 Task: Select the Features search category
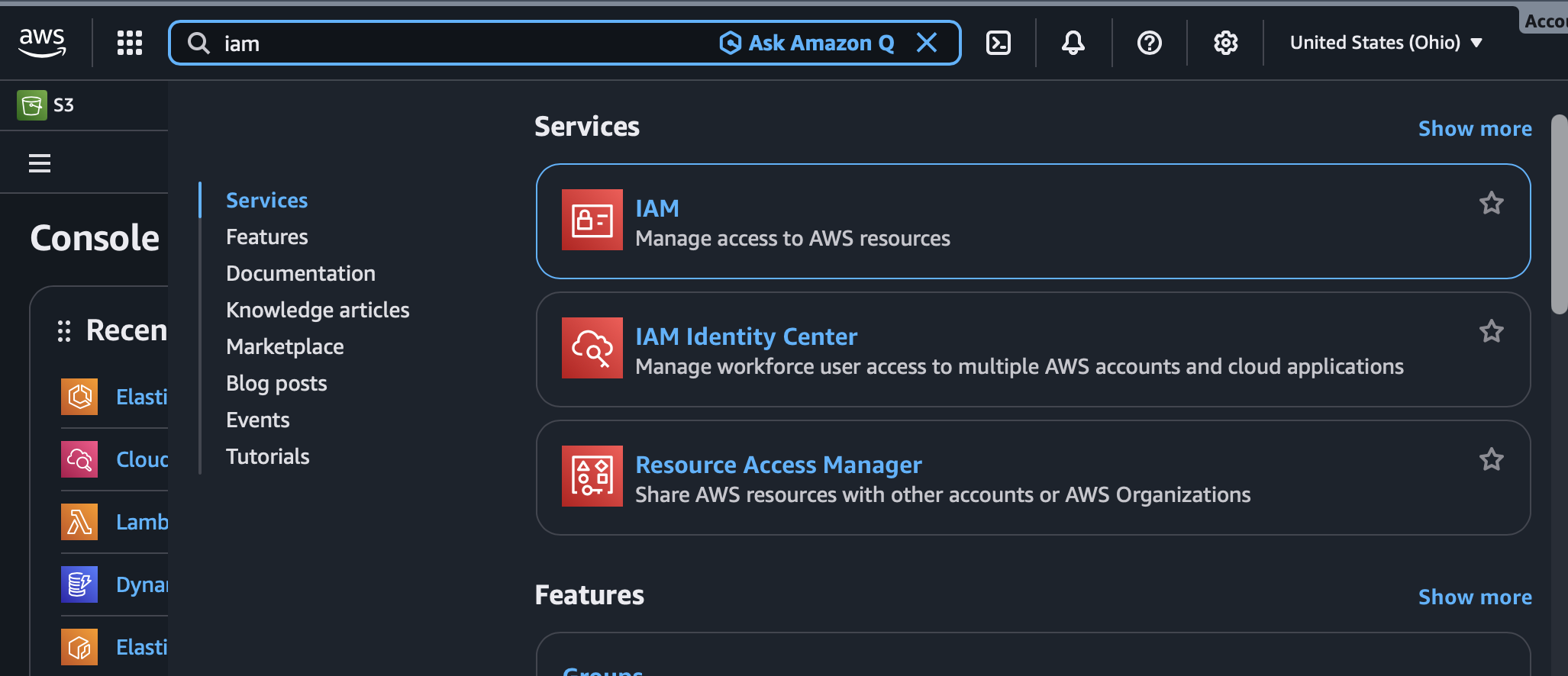267,237
